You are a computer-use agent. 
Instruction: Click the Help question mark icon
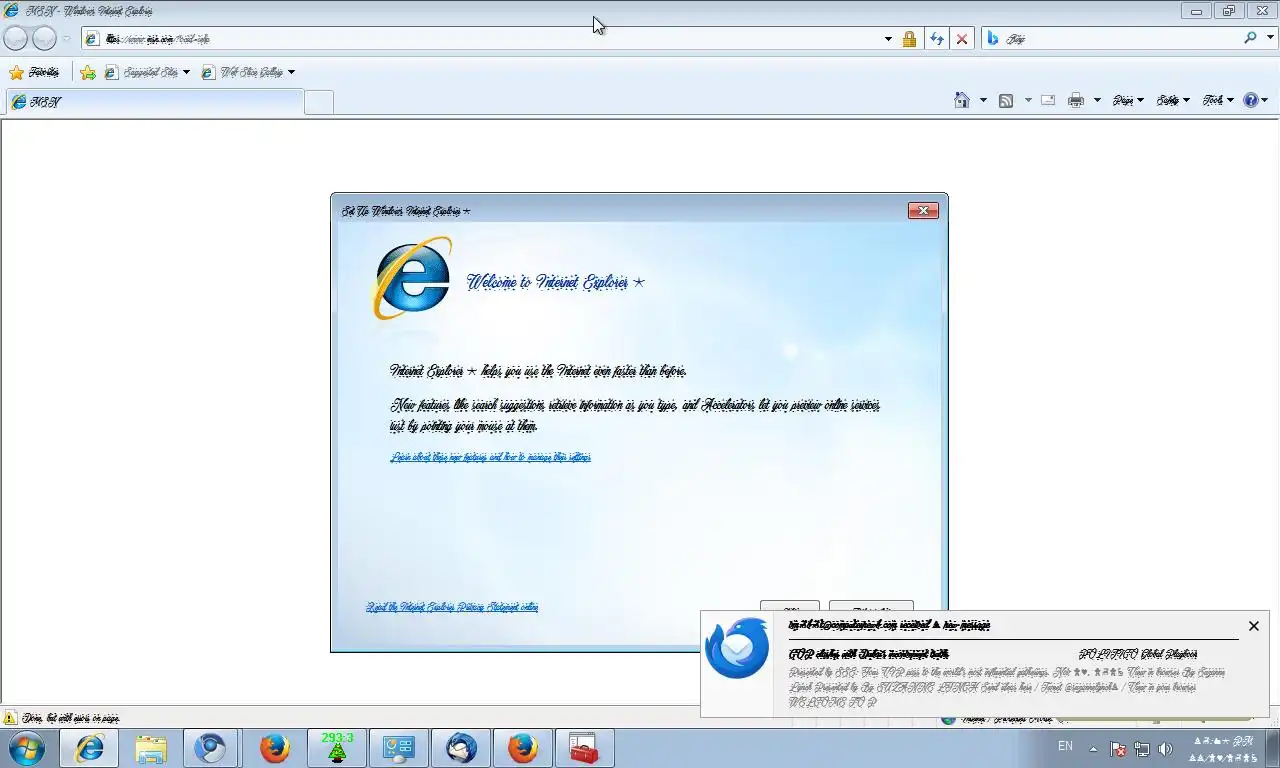pos(1250,100)
